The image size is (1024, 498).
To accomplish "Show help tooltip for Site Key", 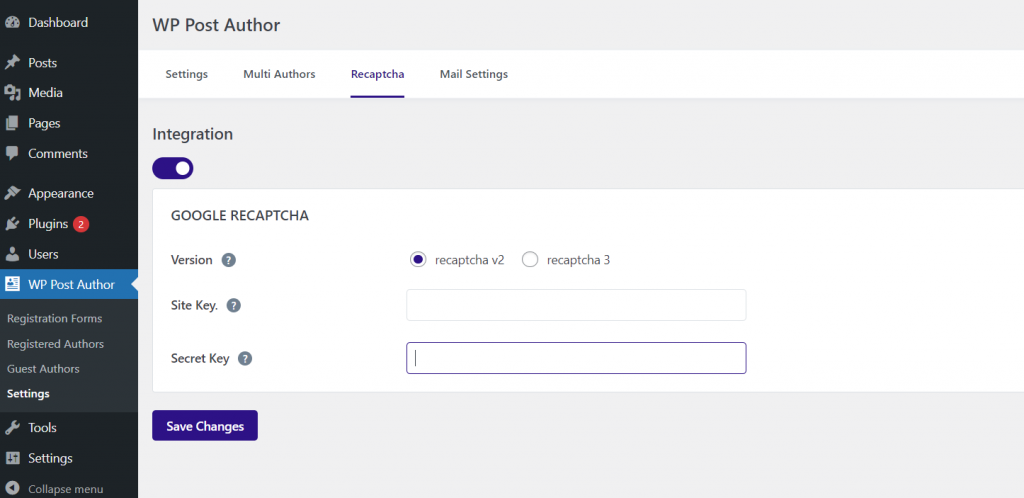I will (234, 305).
